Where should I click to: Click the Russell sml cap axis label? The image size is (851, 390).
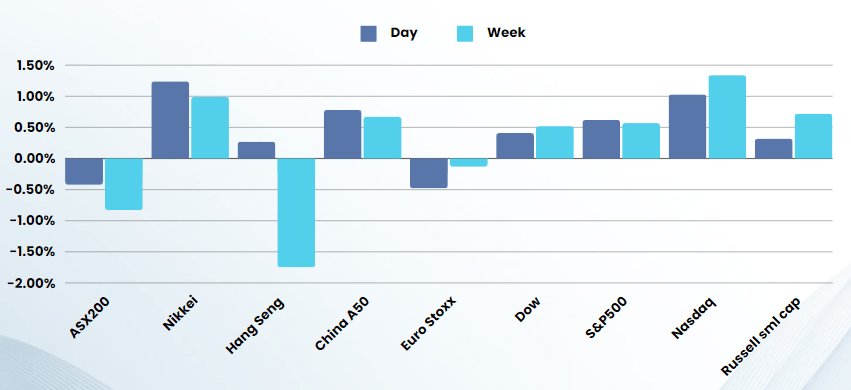760,336
